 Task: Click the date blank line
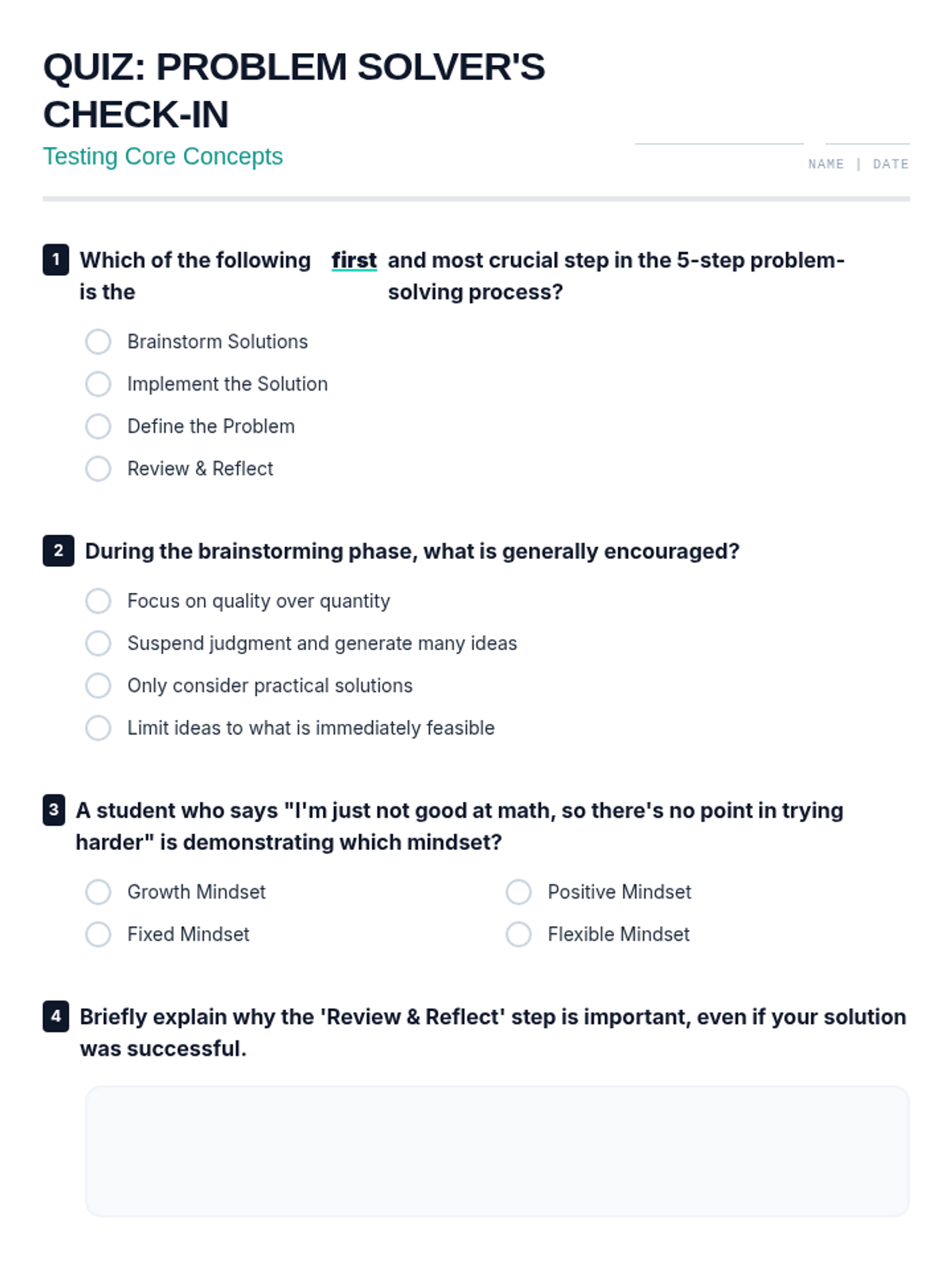pos(867,138)
